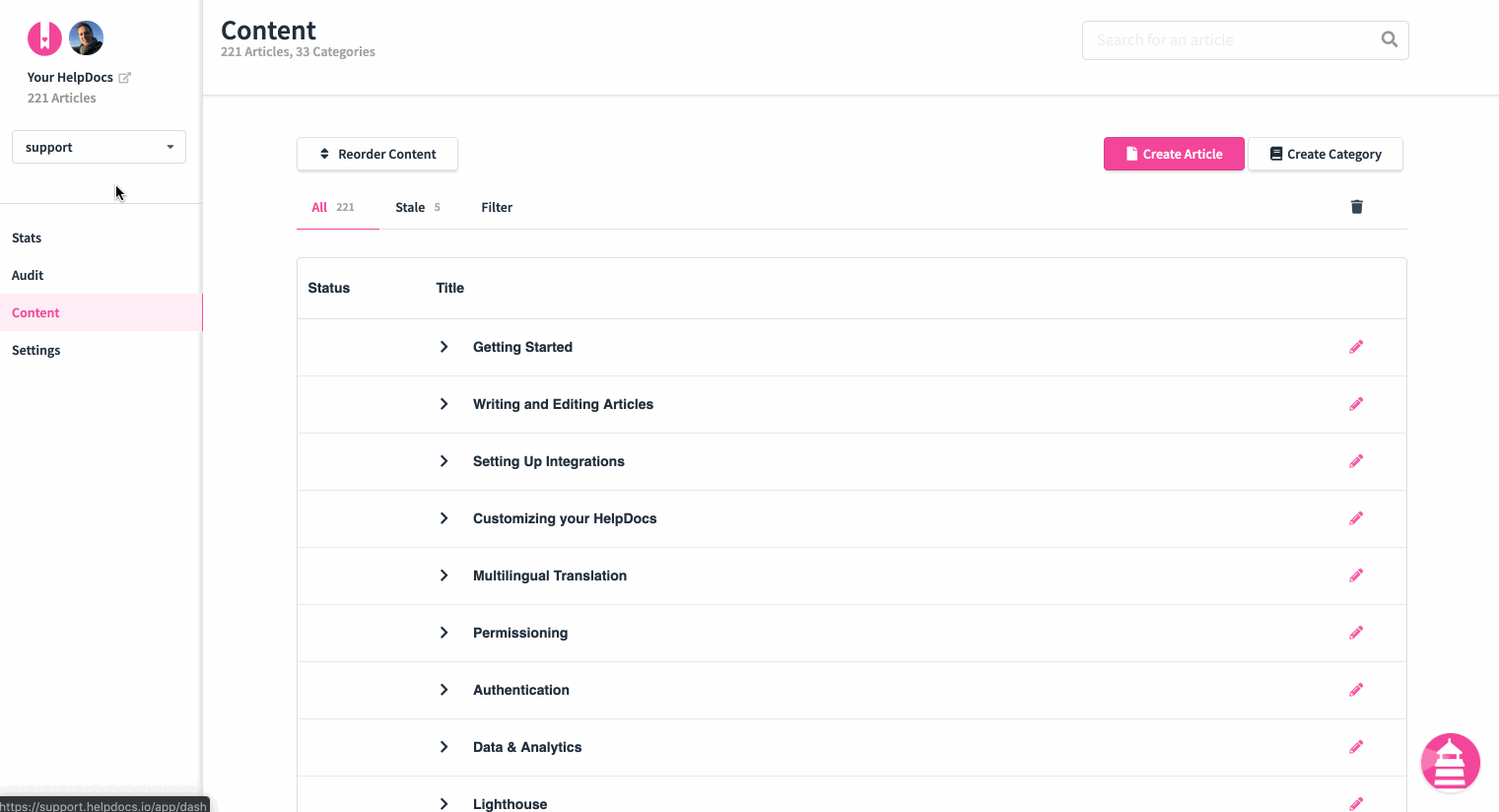Viewport: 1499px width, 812px height.
Task: Expand Setting Up Integrations category
Action: [x=444, y=461]
